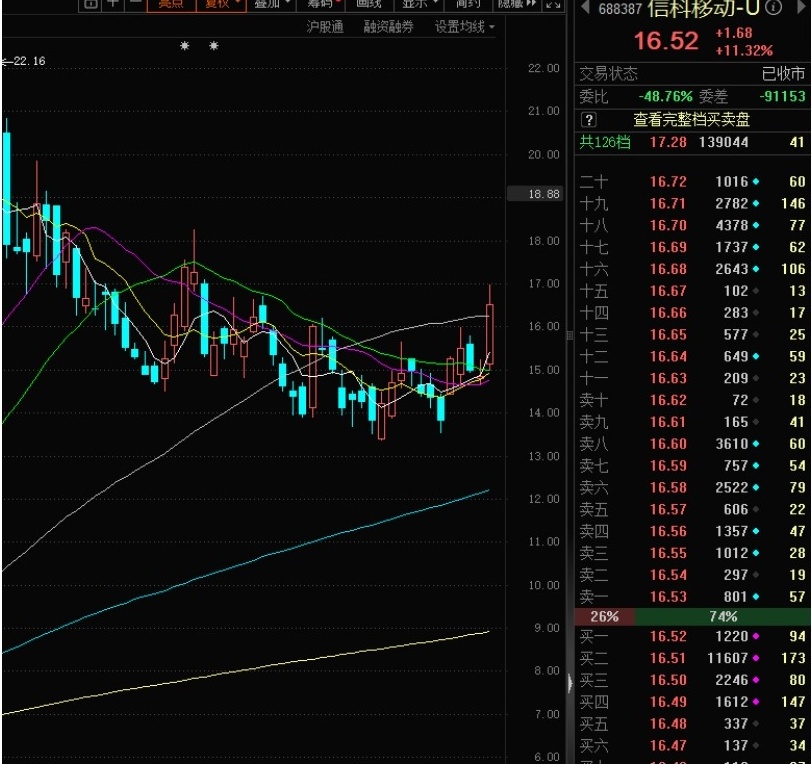Toggle the 沪股通 indicator
The image size is (812, 764).
pos(324,27)
